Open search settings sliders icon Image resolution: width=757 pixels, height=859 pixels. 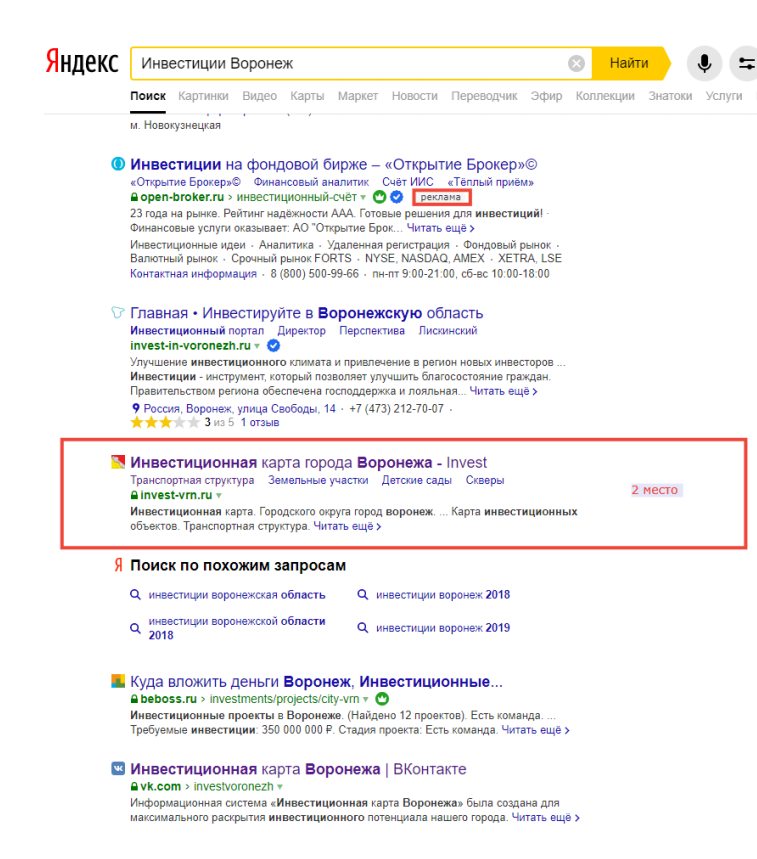[x=745, y=64]
